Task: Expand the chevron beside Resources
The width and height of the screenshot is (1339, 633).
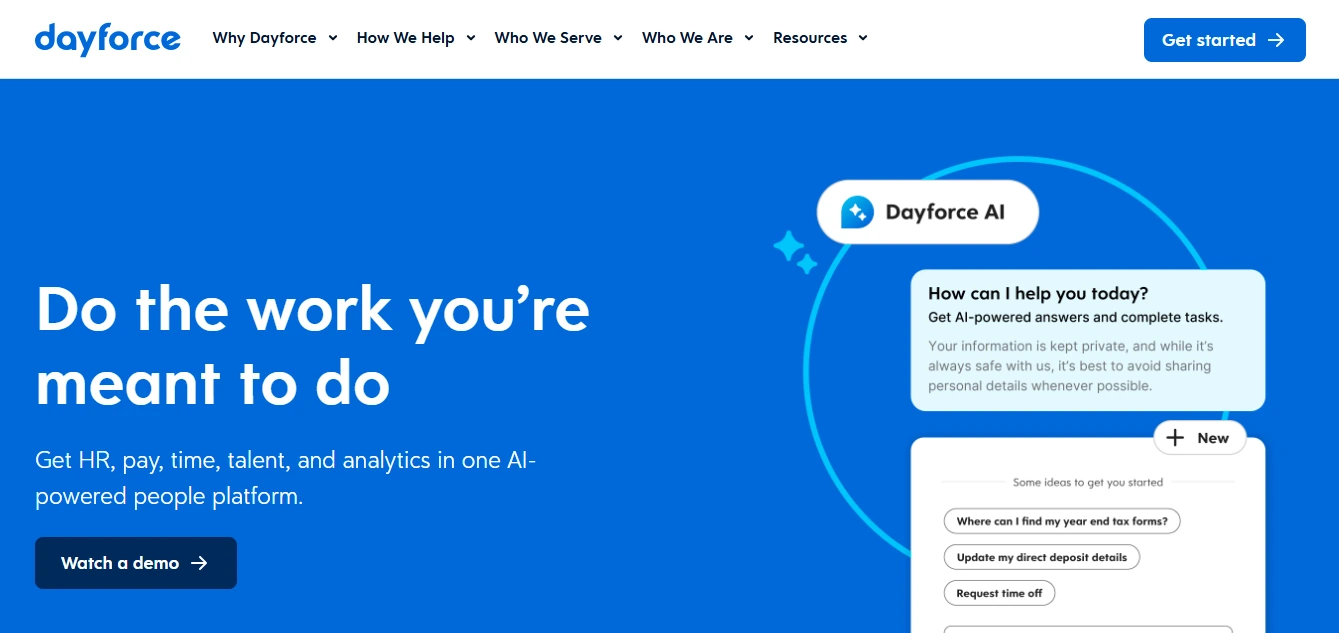Action: click(863, 38)
